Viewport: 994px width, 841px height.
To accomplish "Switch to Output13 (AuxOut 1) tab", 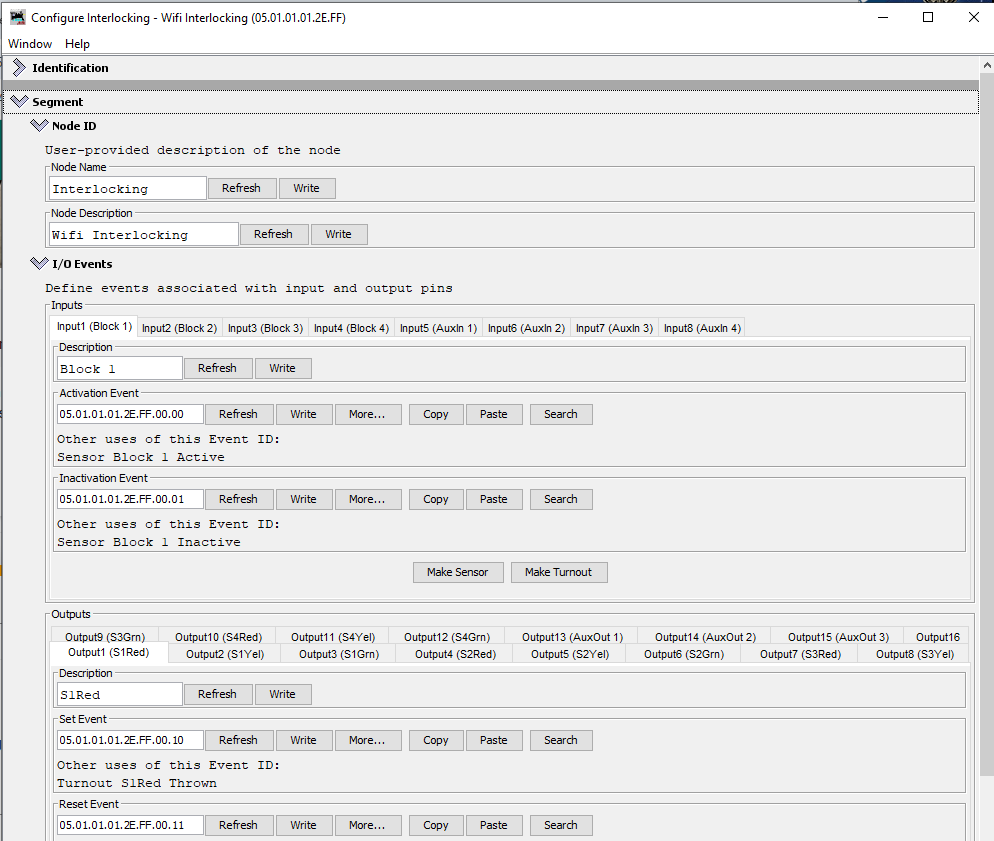I will pos(572,637).
